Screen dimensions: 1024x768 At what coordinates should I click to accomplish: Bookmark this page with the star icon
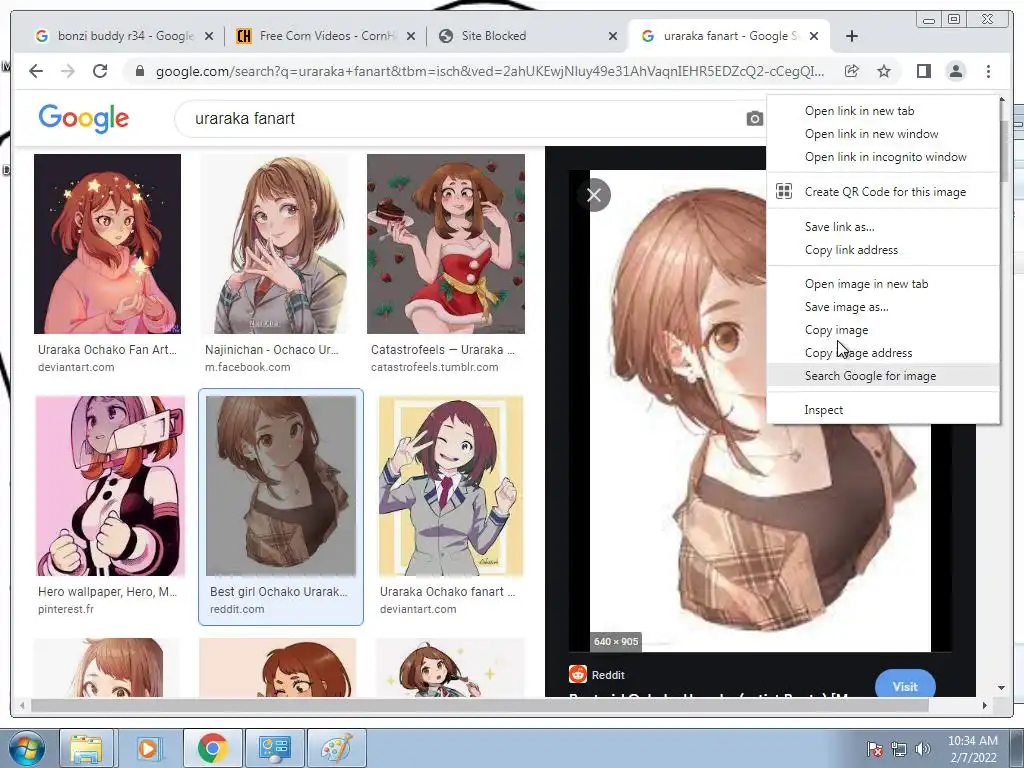coord(884,71)
